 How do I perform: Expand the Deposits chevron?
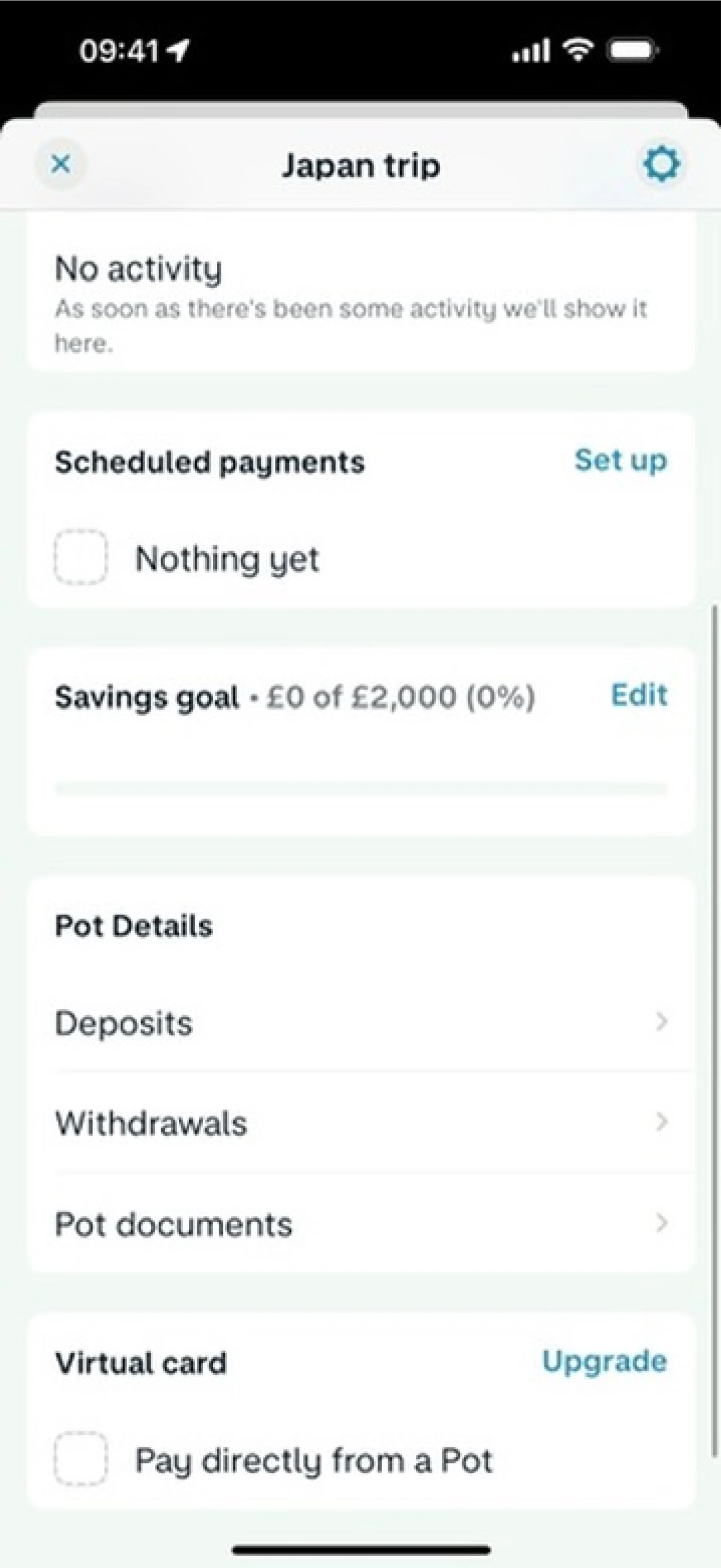(661, 1021)
